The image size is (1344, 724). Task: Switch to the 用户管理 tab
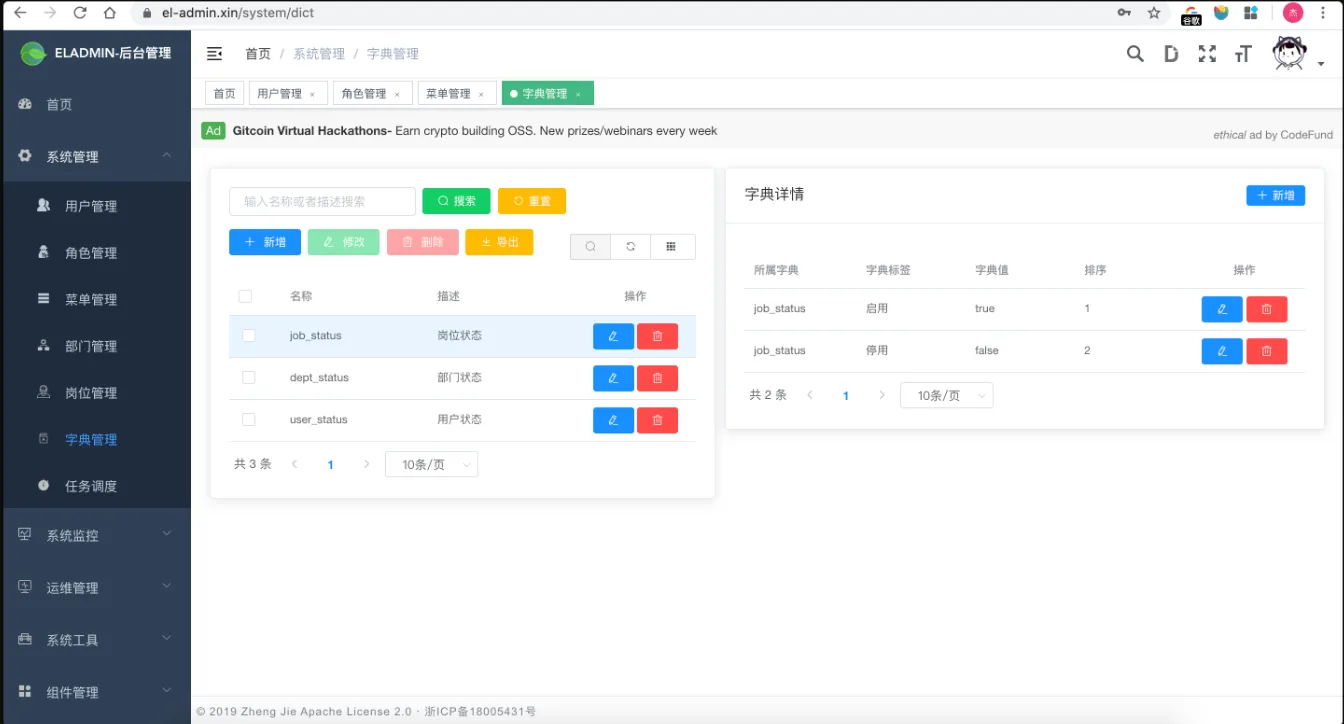click(x=287, y=93)
